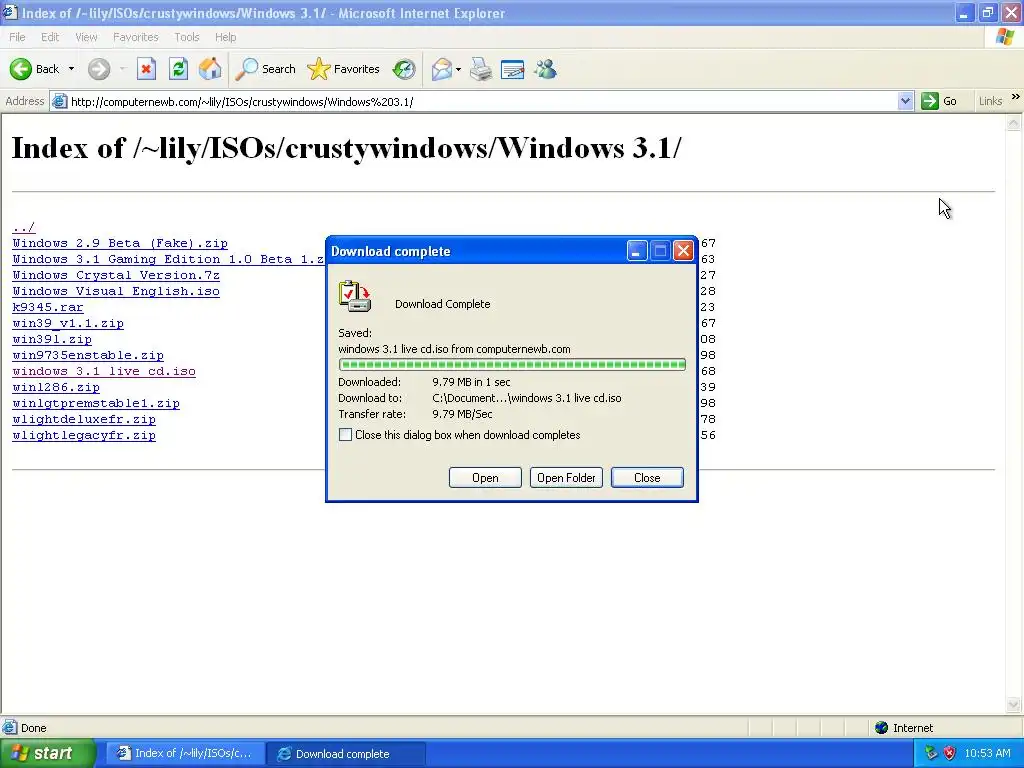Click win1286.zip link

pos(56,387)
